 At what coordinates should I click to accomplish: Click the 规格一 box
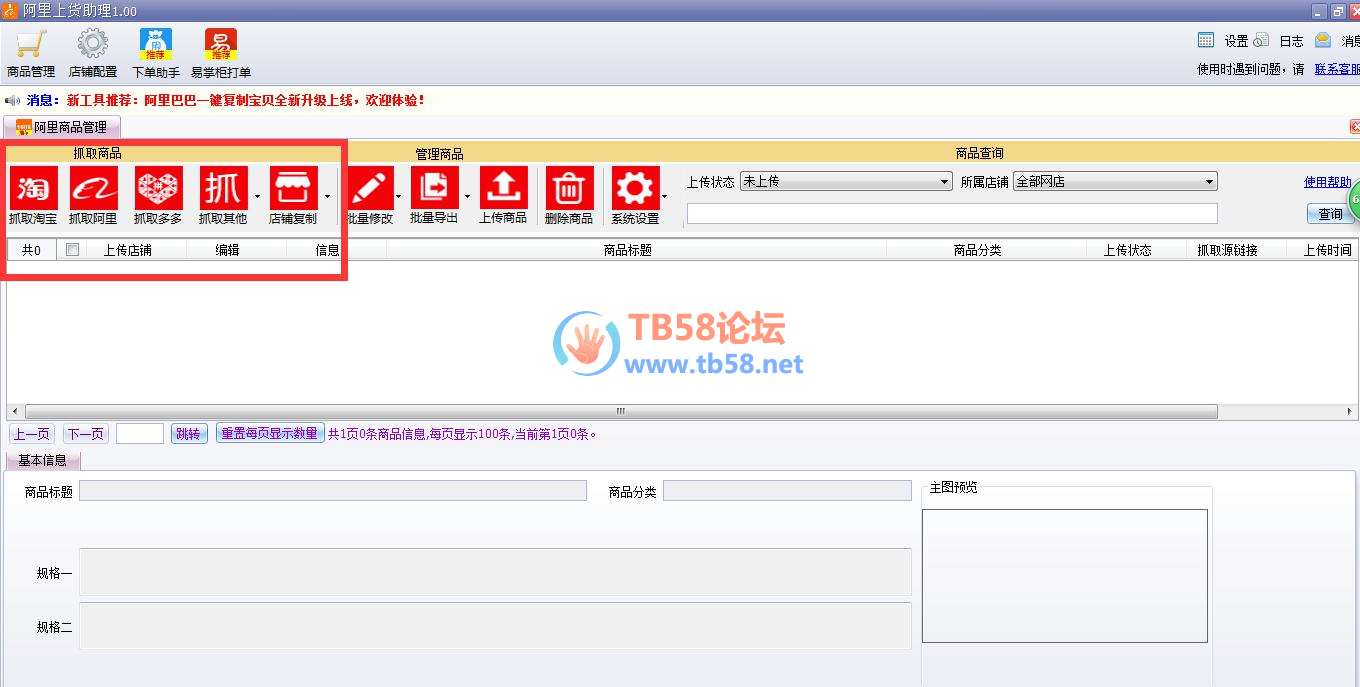[495, 572]
